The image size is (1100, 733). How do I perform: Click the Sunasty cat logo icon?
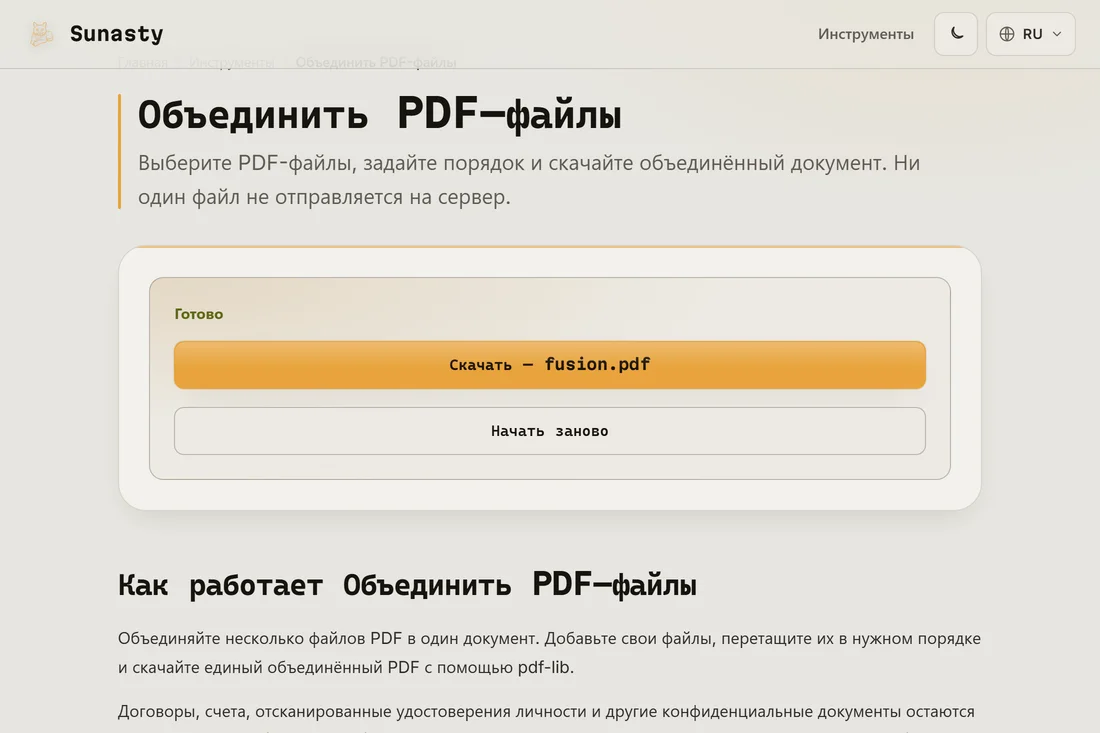pos(41,34)
